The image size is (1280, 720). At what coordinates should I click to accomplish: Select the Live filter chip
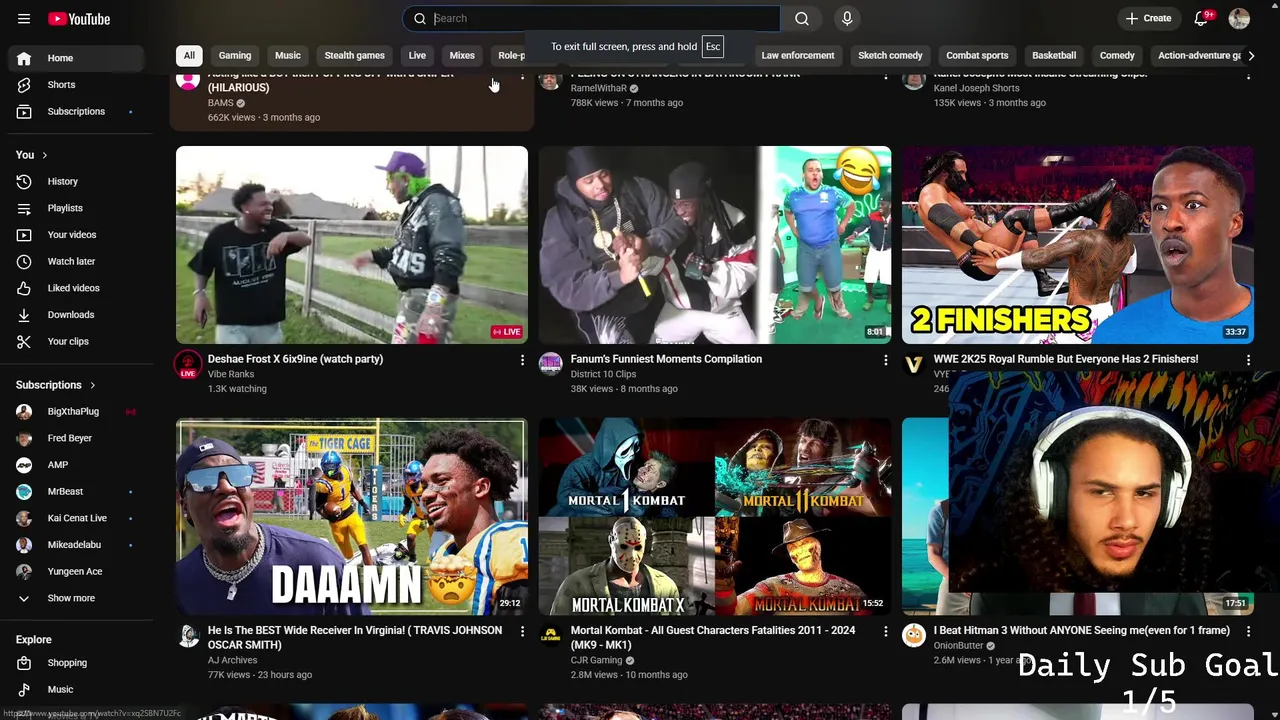pos(417,55)
